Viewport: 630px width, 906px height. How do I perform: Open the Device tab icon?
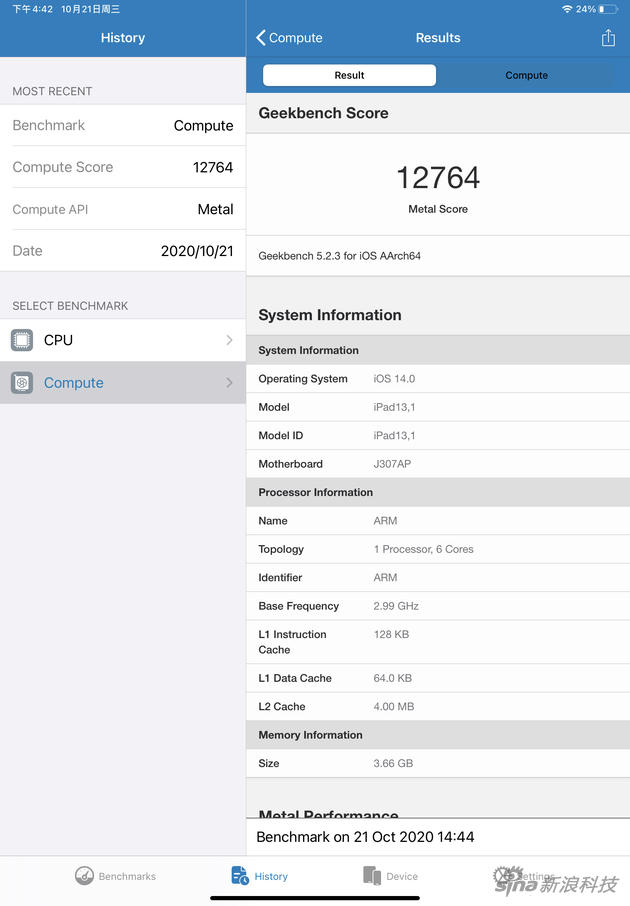click(372, 875)
